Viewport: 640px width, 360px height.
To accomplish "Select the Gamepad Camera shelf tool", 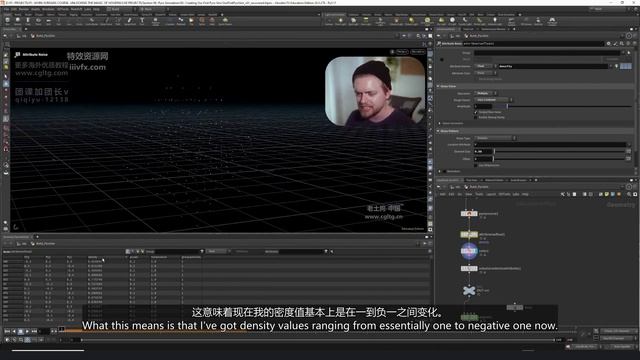I will 552,21.
